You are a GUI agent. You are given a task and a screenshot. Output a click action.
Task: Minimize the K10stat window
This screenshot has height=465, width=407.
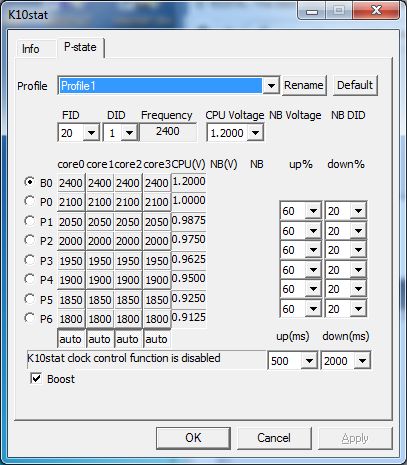point(312,12)
